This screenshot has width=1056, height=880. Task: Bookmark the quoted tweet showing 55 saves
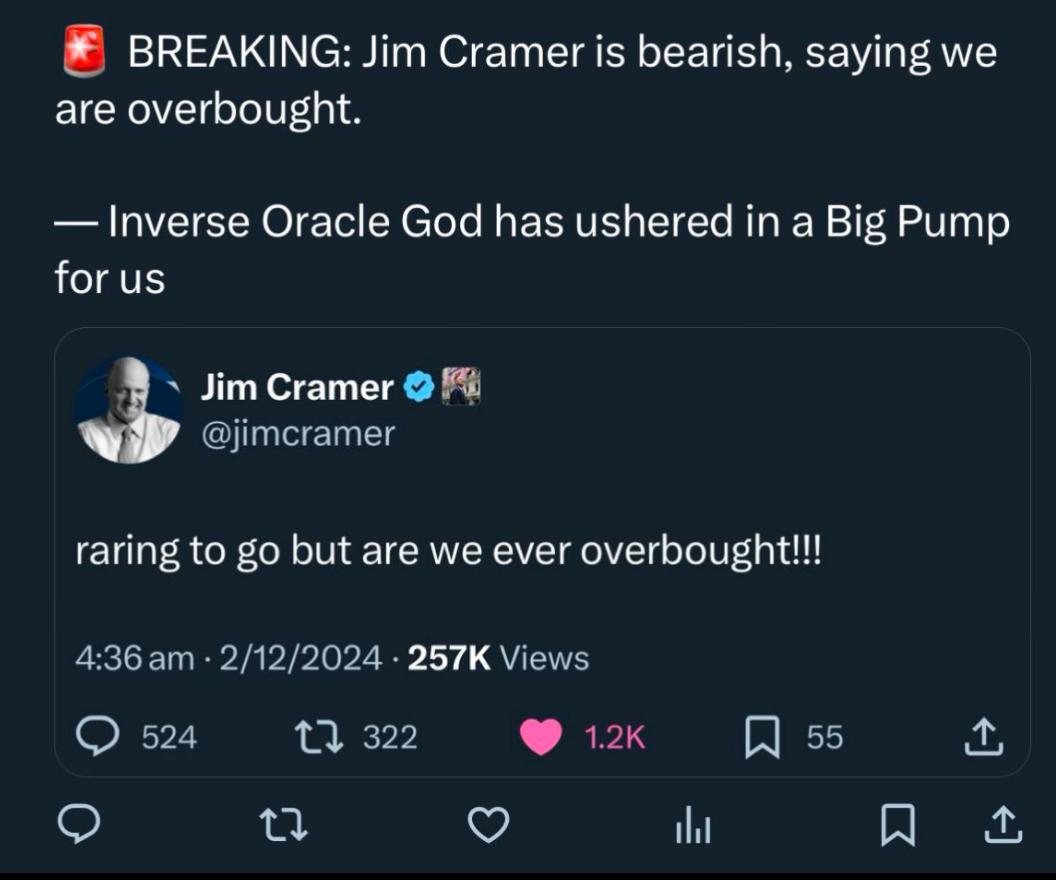(764, 737)
